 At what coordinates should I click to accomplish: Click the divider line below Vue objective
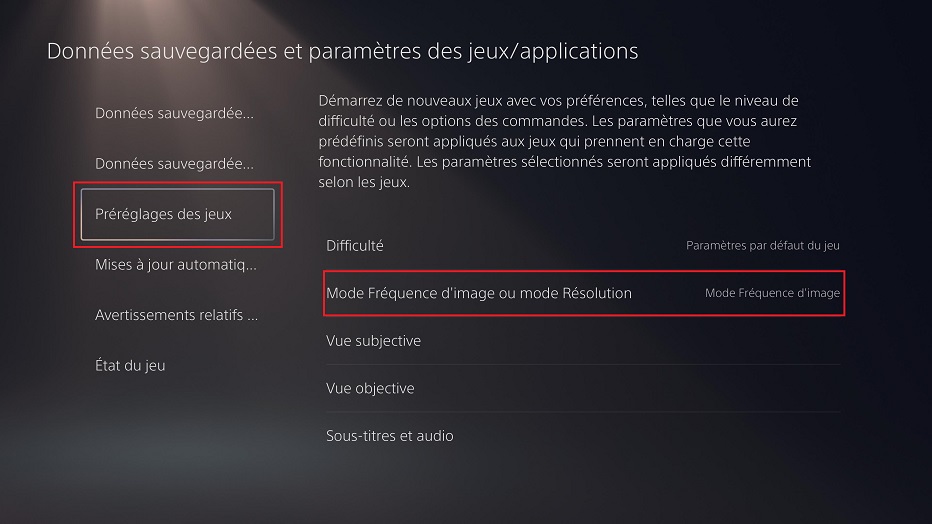pyautogui.click(x=582, y=412)
